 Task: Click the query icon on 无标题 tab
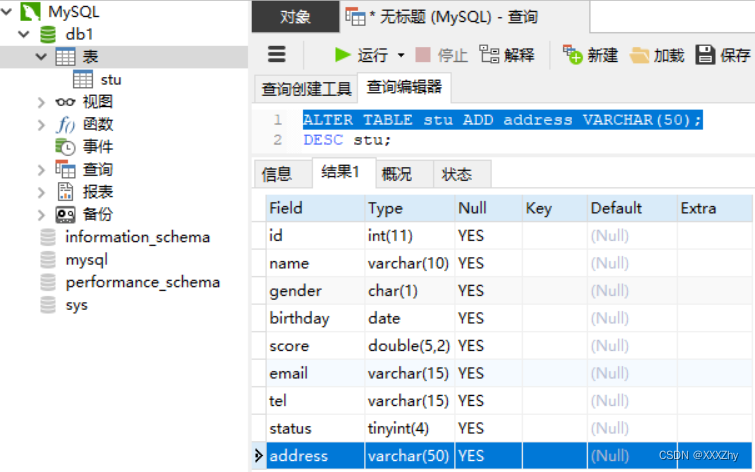355,17
